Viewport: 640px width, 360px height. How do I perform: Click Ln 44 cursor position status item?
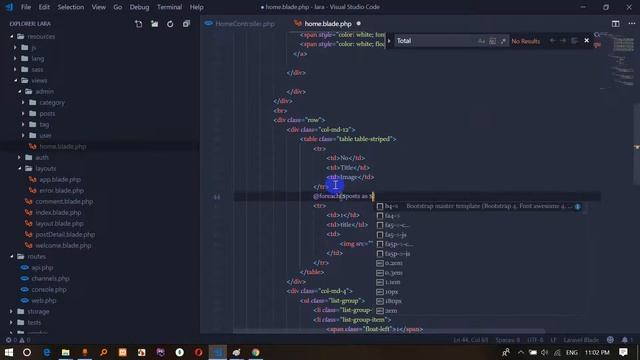[471, 340]
